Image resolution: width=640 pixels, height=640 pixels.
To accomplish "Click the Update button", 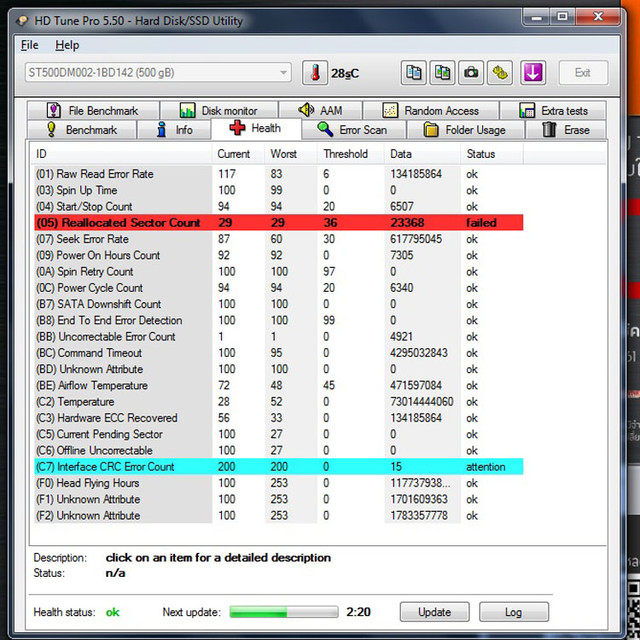I will (434, 611).
